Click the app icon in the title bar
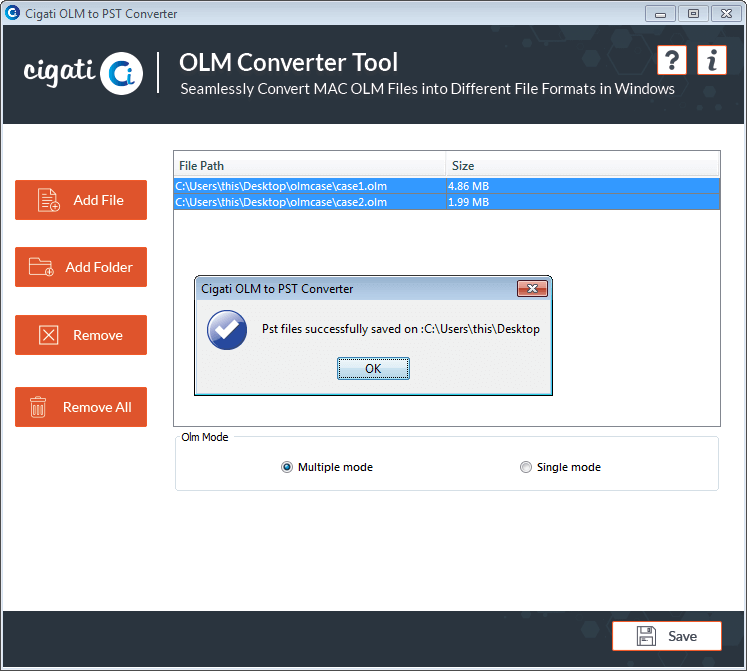Screen dimensions: 747x671 pyautogui.click(x=12, y=13)
